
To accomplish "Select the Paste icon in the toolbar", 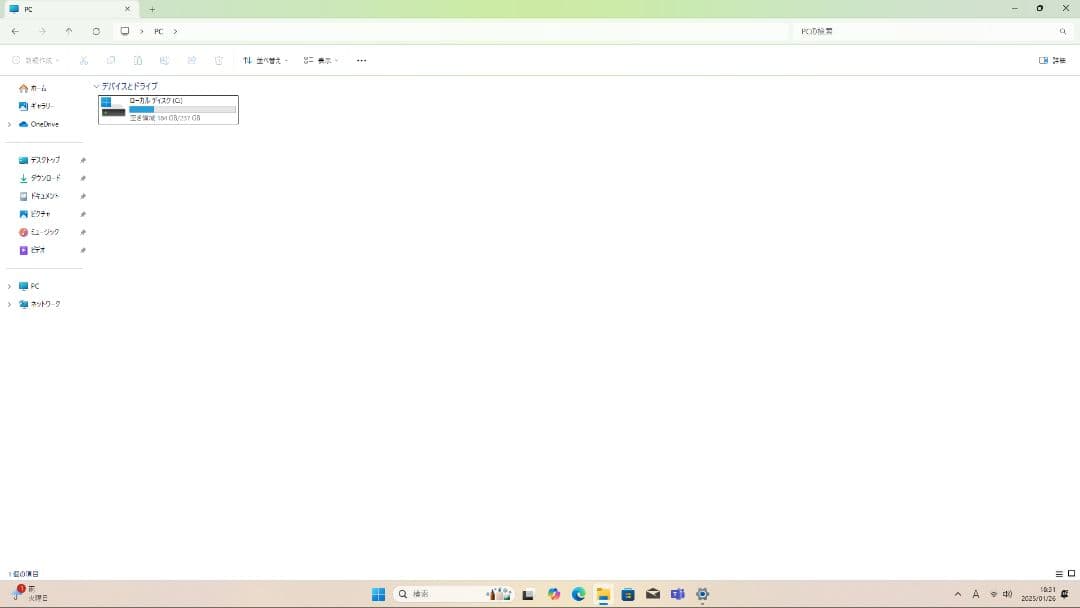I will click(137, 60).
